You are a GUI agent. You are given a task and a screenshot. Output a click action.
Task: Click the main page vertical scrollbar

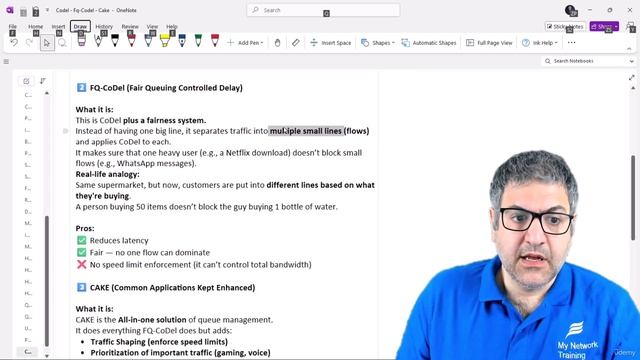pos(633,198)
